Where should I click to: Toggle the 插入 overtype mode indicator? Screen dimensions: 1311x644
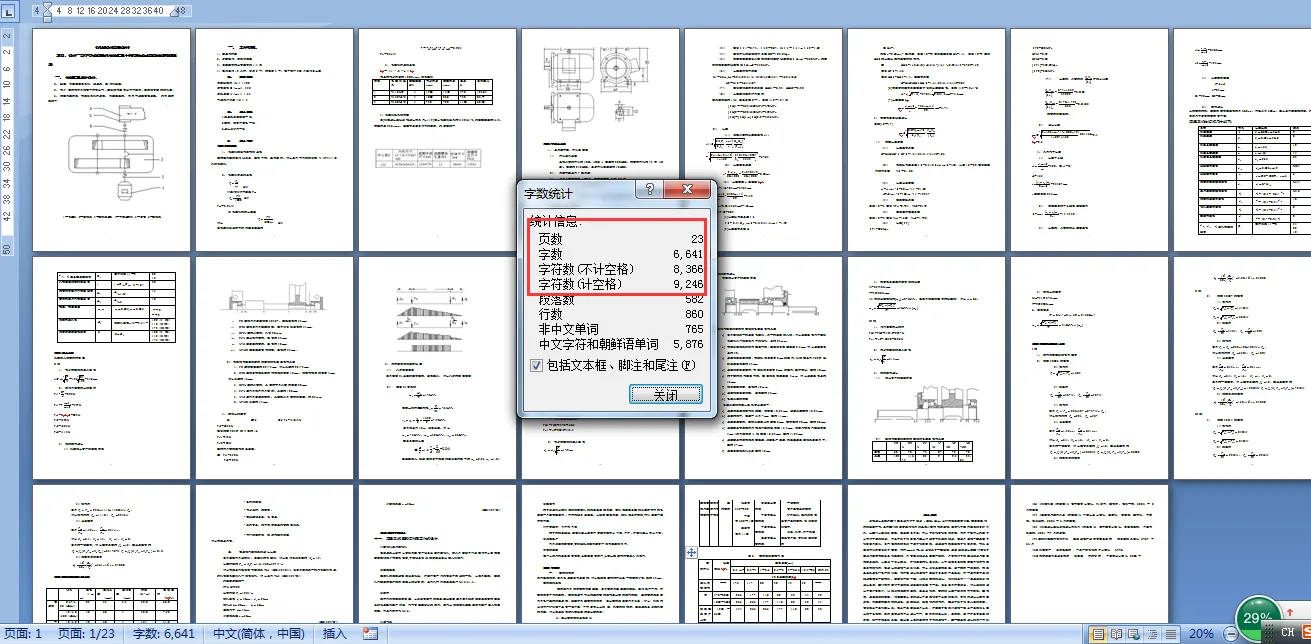click(x=335, y=634)
